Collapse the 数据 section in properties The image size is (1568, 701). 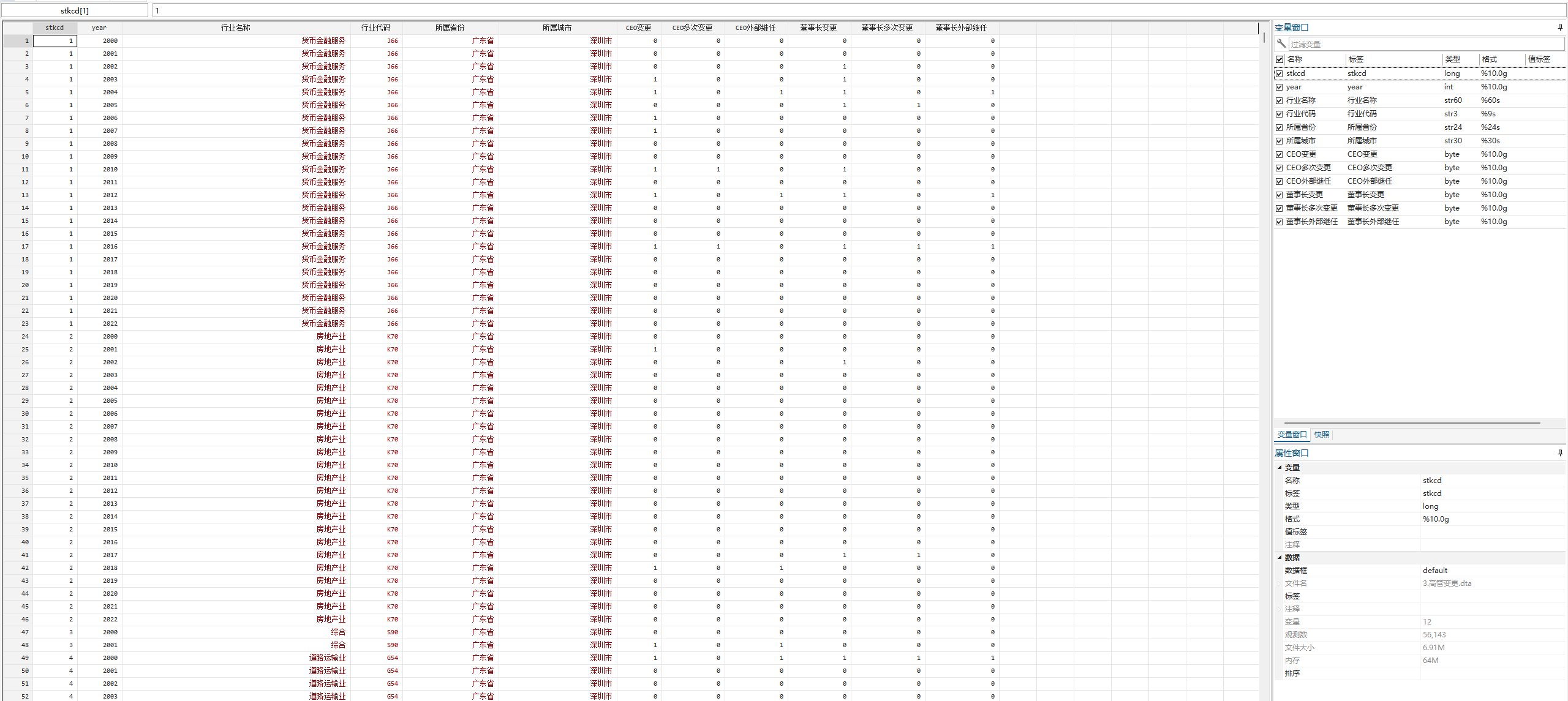click(x=1280, y=557)
